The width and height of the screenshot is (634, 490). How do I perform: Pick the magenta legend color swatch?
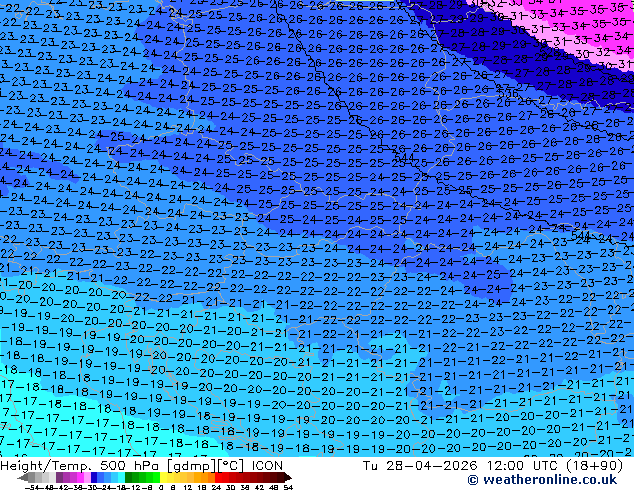[80, 478]
